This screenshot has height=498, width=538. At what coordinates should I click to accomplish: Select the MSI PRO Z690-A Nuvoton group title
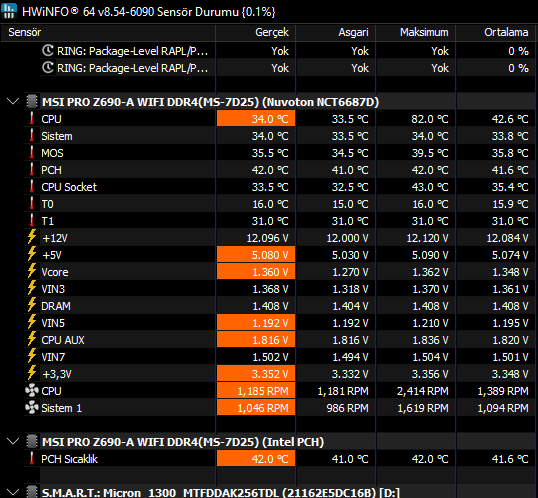[210, 102]
